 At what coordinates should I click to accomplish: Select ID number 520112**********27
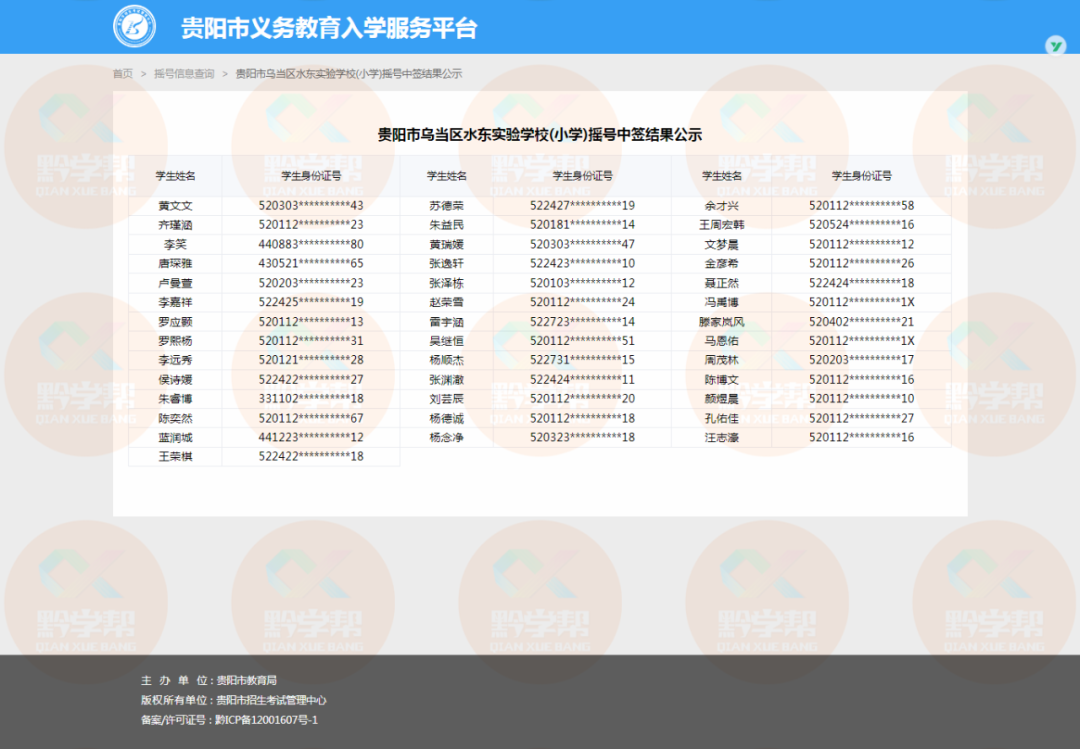click(x=861, y=418)
